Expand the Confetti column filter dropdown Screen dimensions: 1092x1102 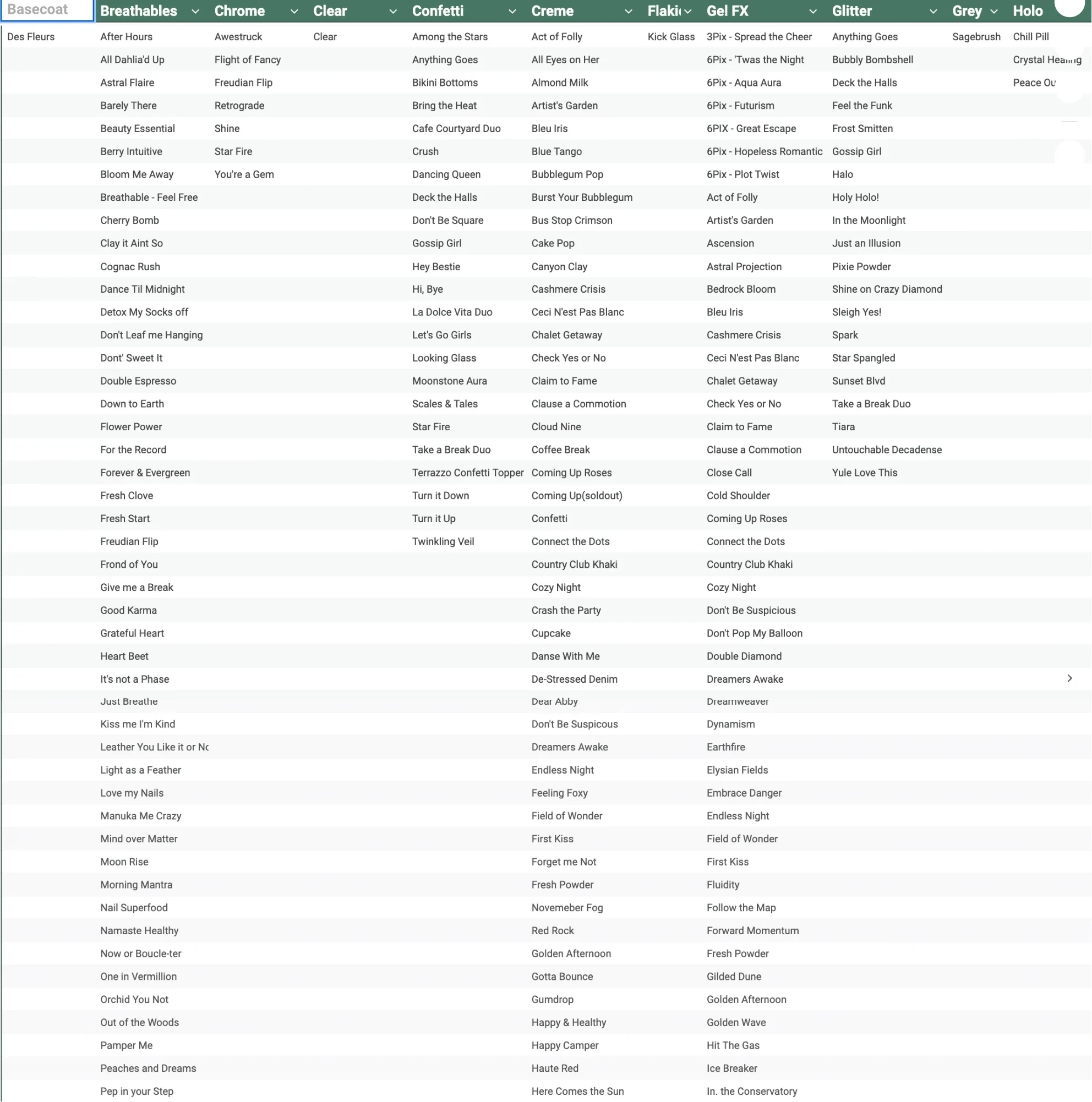click(512, 12)
